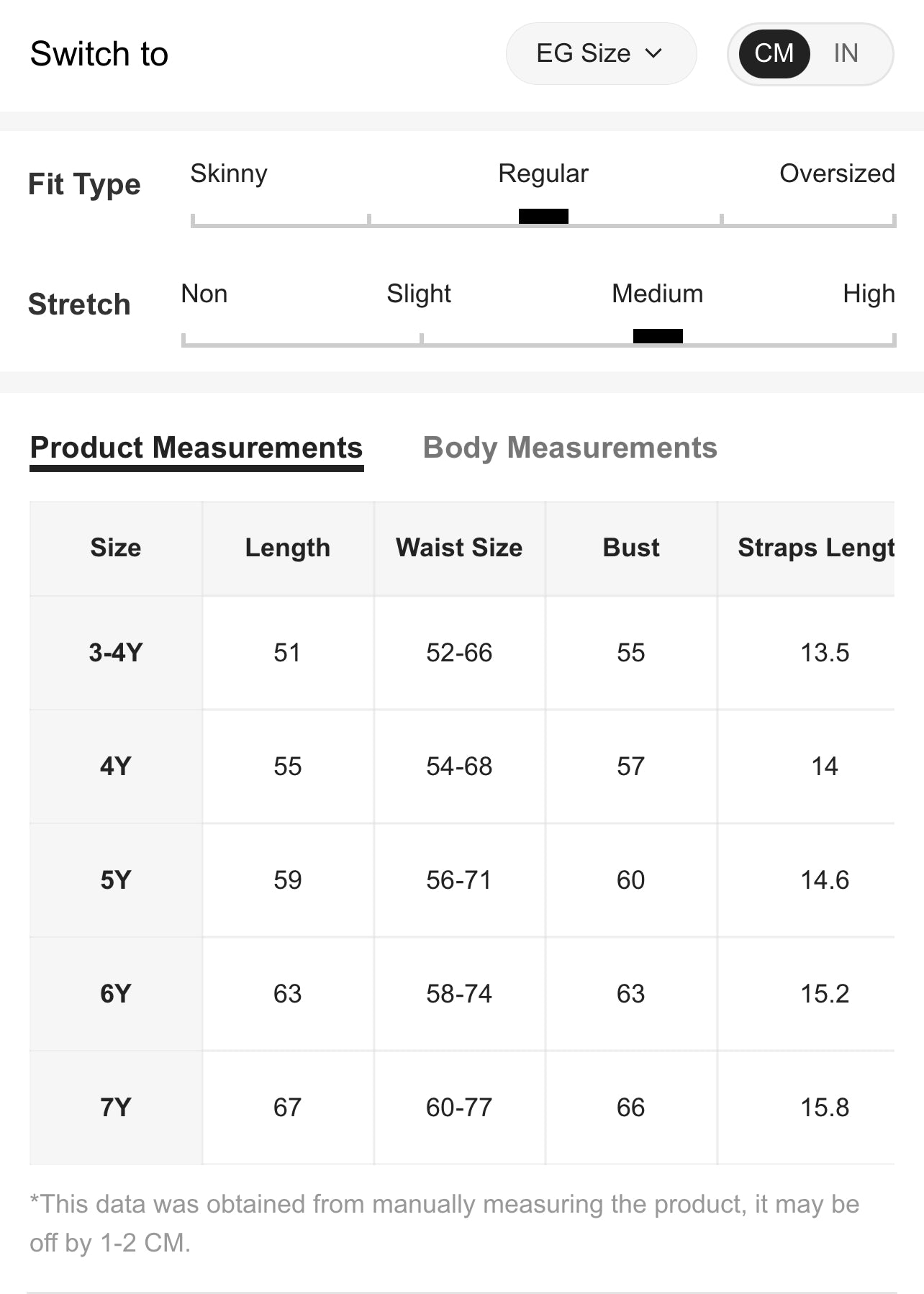Select the 6Y size row
924x1294 pixels.
[x=116, y=994]
